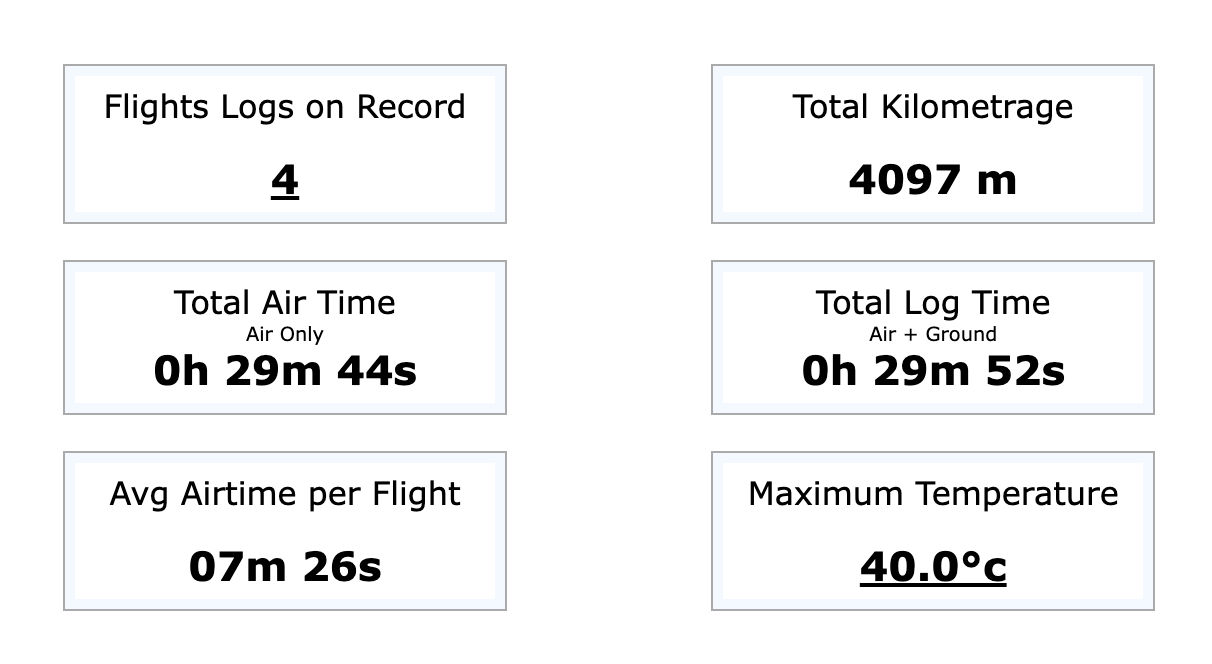The height and width of the screenshot is (664, 1212).
Task: Select the 07m 26s average airtime value
Action: [285, 567]
